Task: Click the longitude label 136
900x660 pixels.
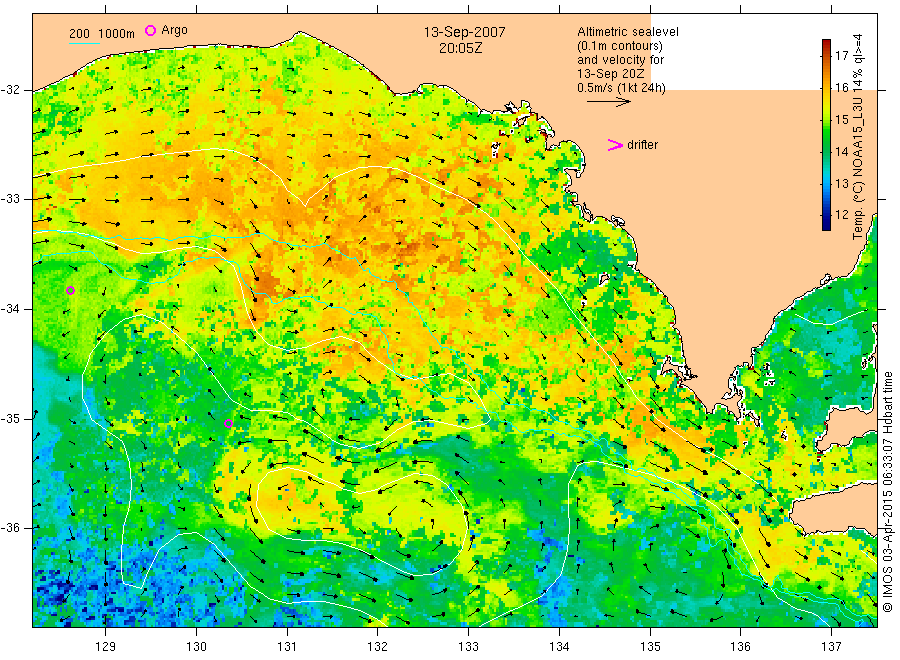Action: [x=740, y=647]
